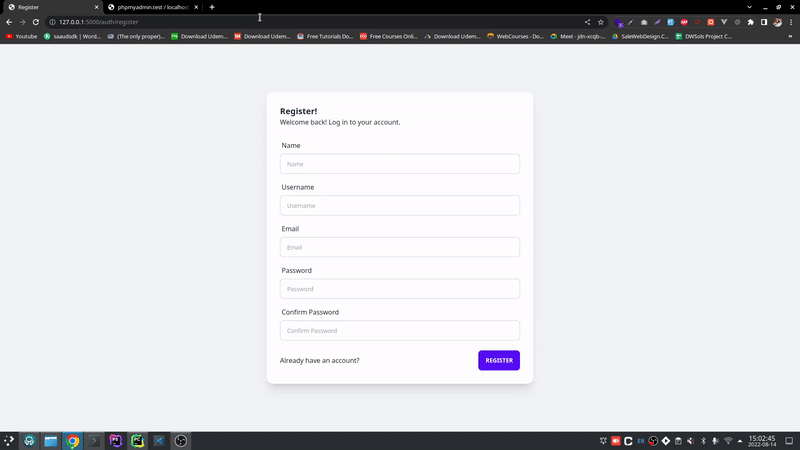Open the application launcher on the taskbar
The image size is (800, 450).
(x=9, y=441)
